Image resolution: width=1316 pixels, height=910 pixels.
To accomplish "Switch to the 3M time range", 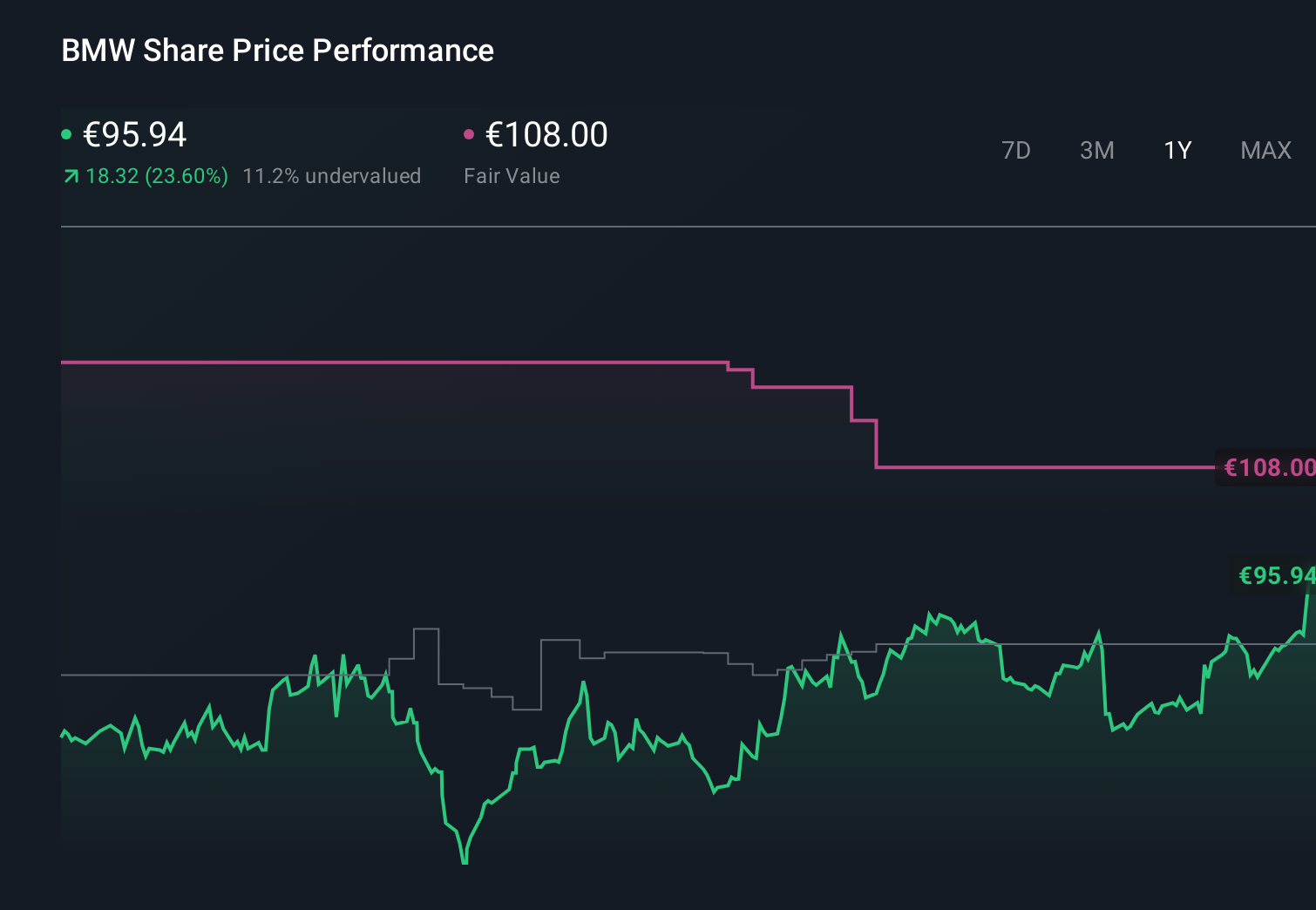I will (x=1096, y=150).
